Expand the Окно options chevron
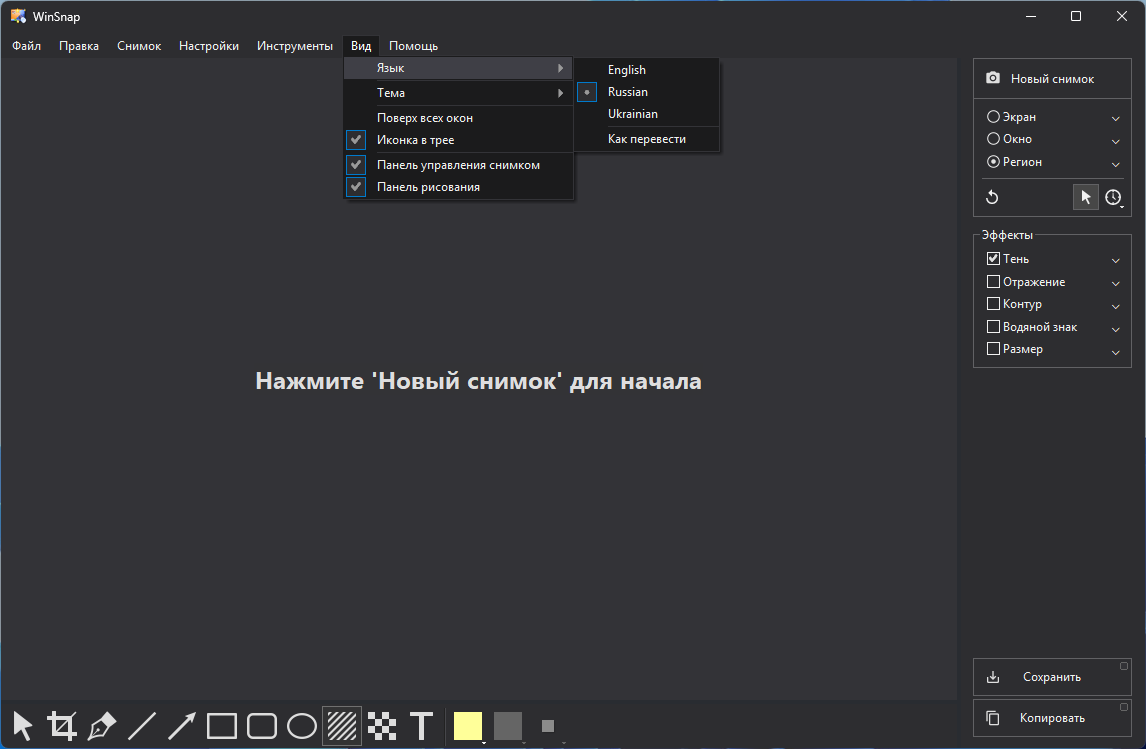1146x749 pixels. point(1115,141)
